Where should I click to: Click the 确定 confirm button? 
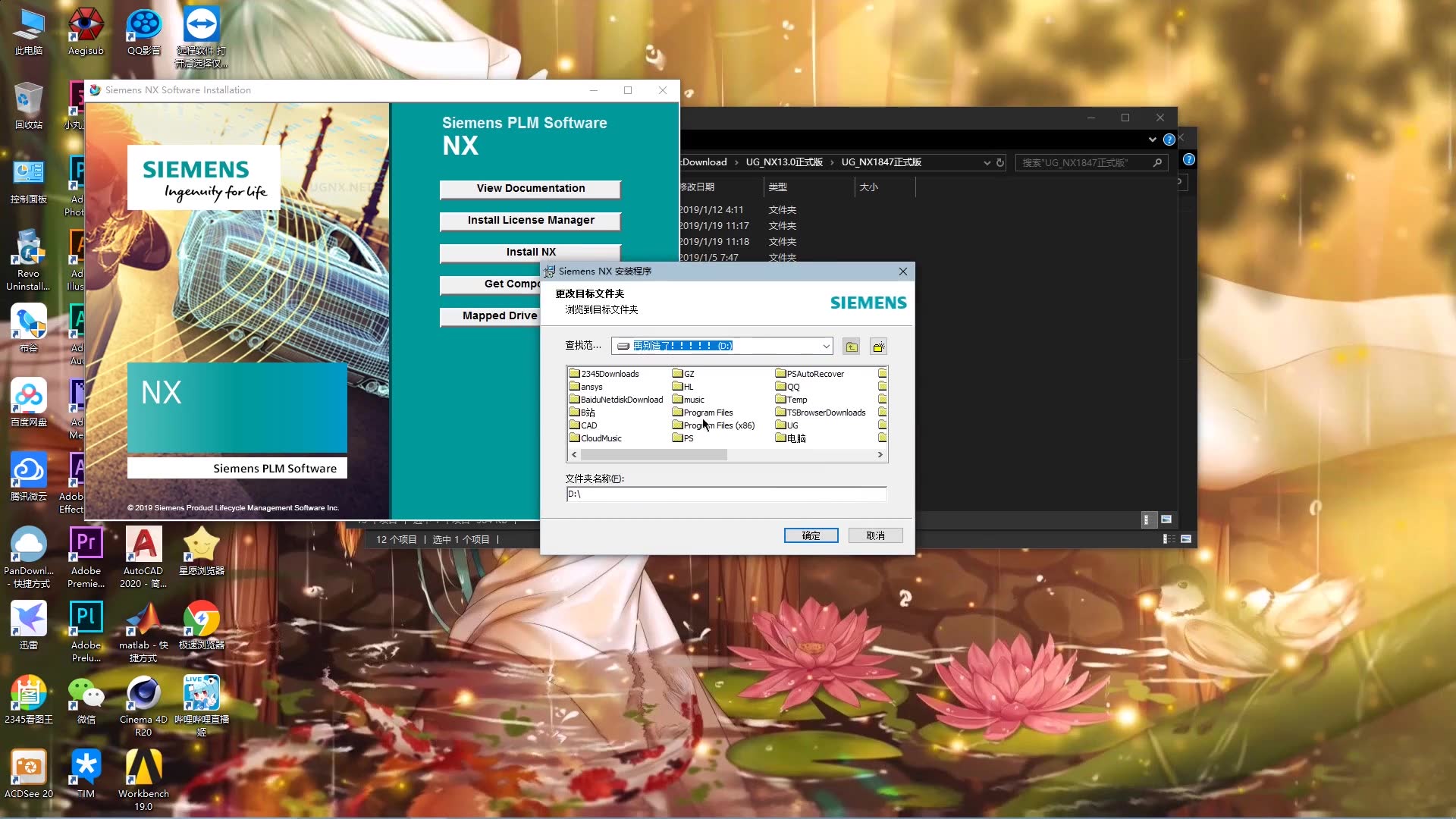(811, 535)
